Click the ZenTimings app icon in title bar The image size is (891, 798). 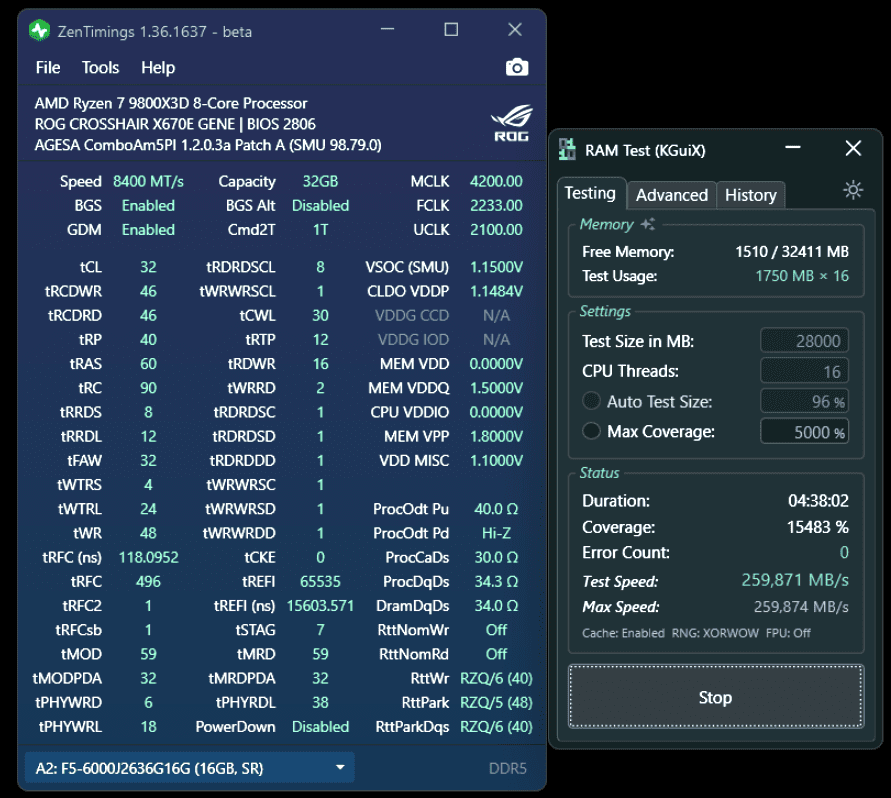[x=39, y=31]
